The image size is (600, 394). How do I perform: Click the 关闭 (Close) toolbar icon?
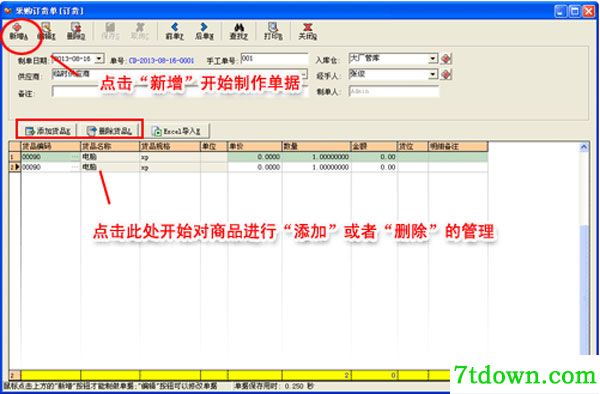(308, 32)
